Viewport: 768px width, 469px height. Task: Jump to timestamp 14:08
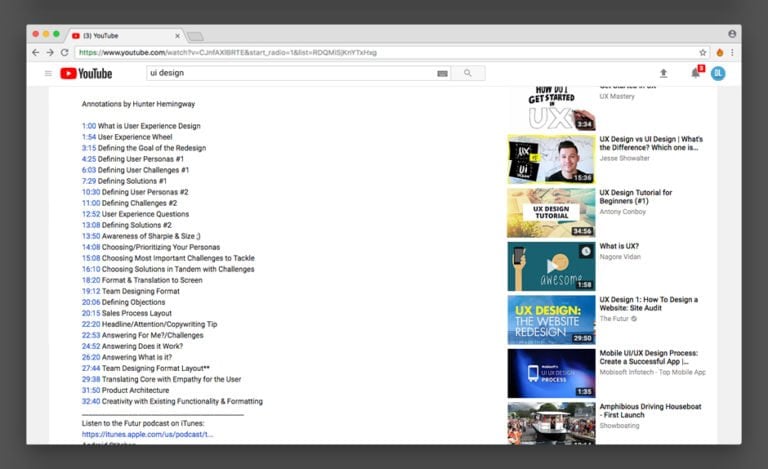91,247
